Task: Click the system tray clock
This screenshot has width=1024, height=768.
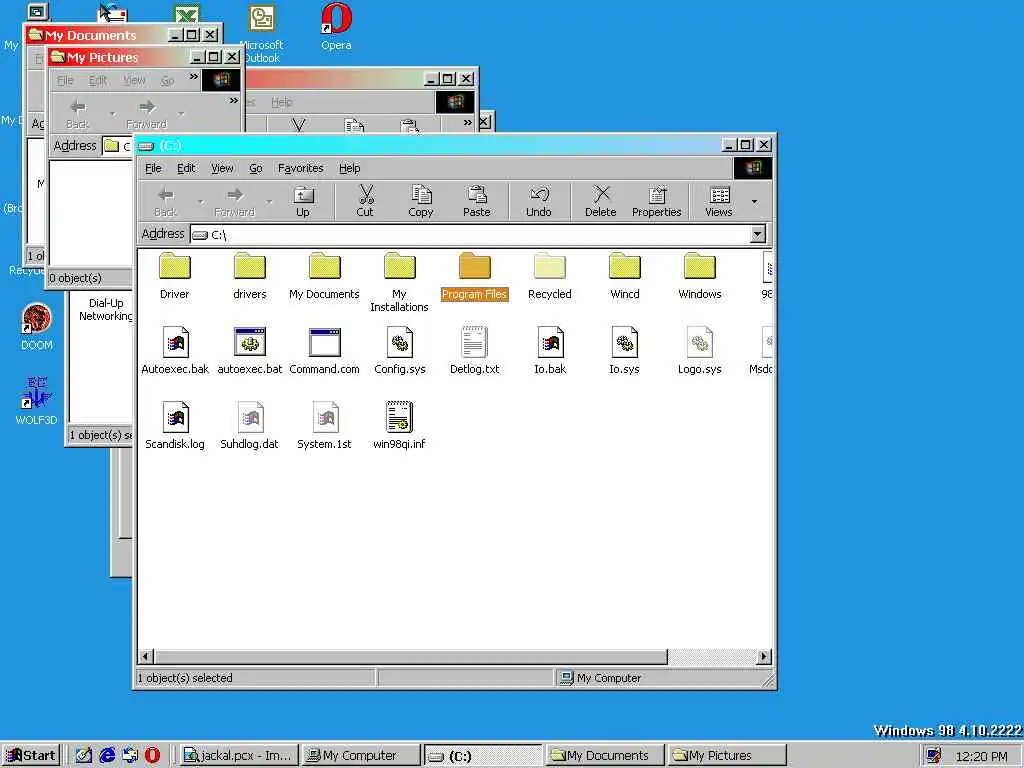Action: 982,756
